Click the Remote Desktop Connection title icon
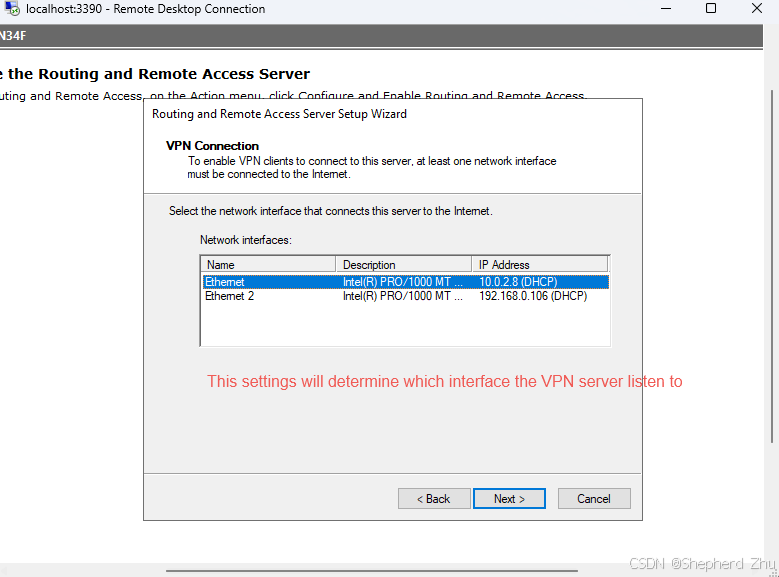The height and width of the screenshot is (577, 779). pos(12,8)
